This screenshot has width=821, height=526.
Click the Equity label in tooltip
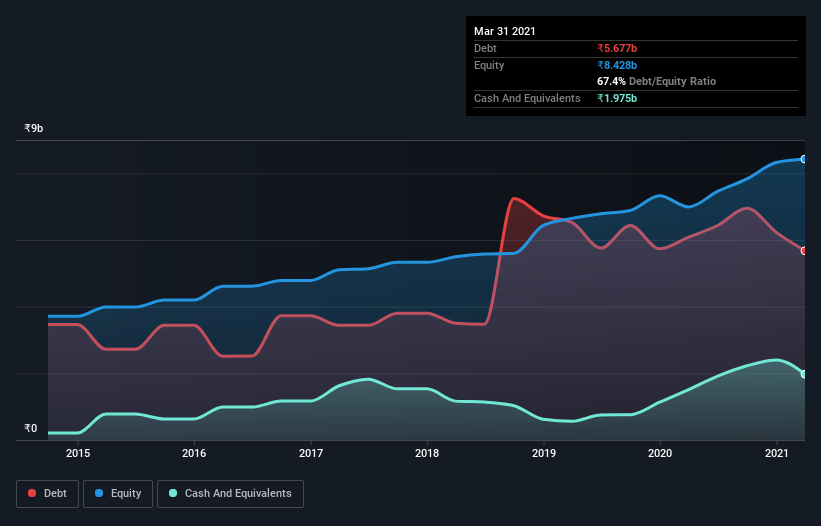point(489,65)
